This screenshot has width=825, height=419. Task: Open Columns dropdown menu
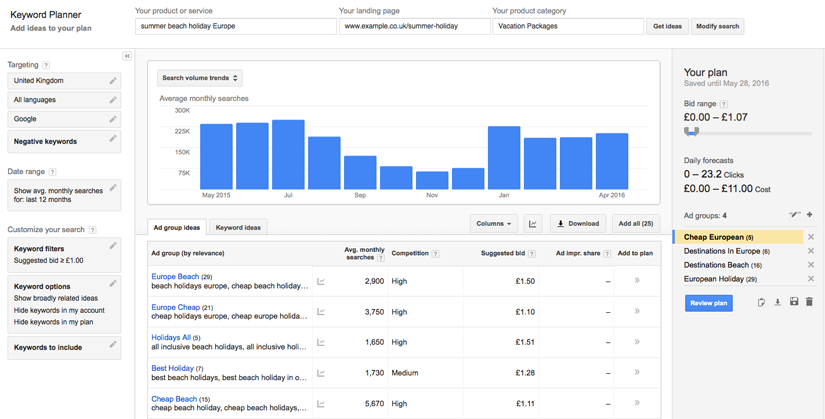coord(494,224)
